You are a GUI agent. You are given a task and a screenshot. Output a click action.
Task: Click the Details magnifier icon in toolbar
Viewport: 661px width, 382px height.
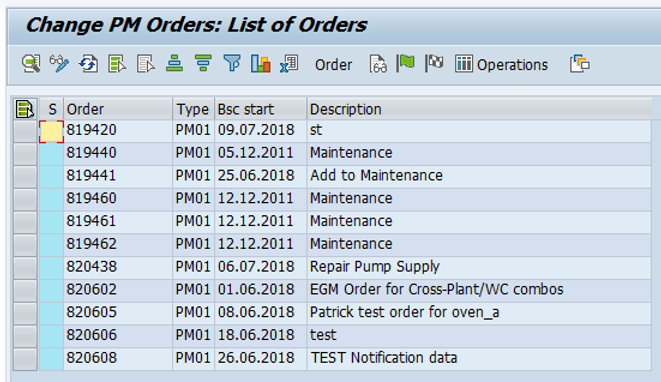[x=31, y=64]
